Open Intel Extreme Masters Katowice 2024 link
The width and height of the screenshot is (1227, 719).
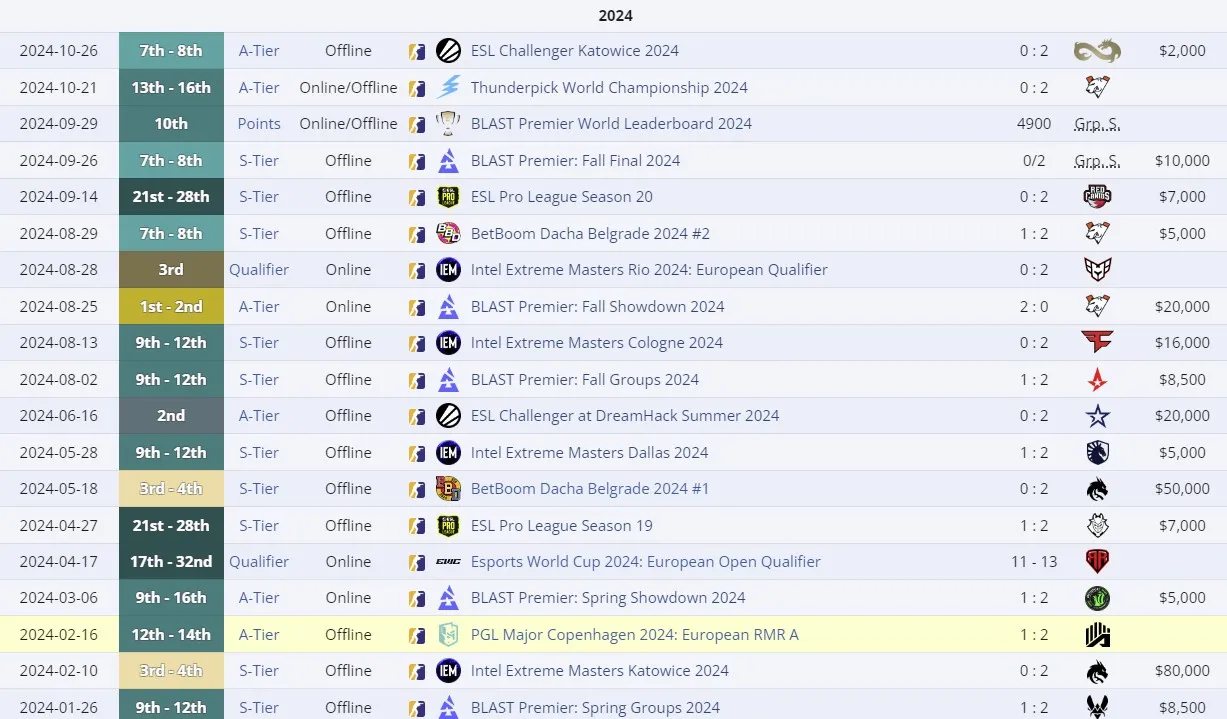600,671
